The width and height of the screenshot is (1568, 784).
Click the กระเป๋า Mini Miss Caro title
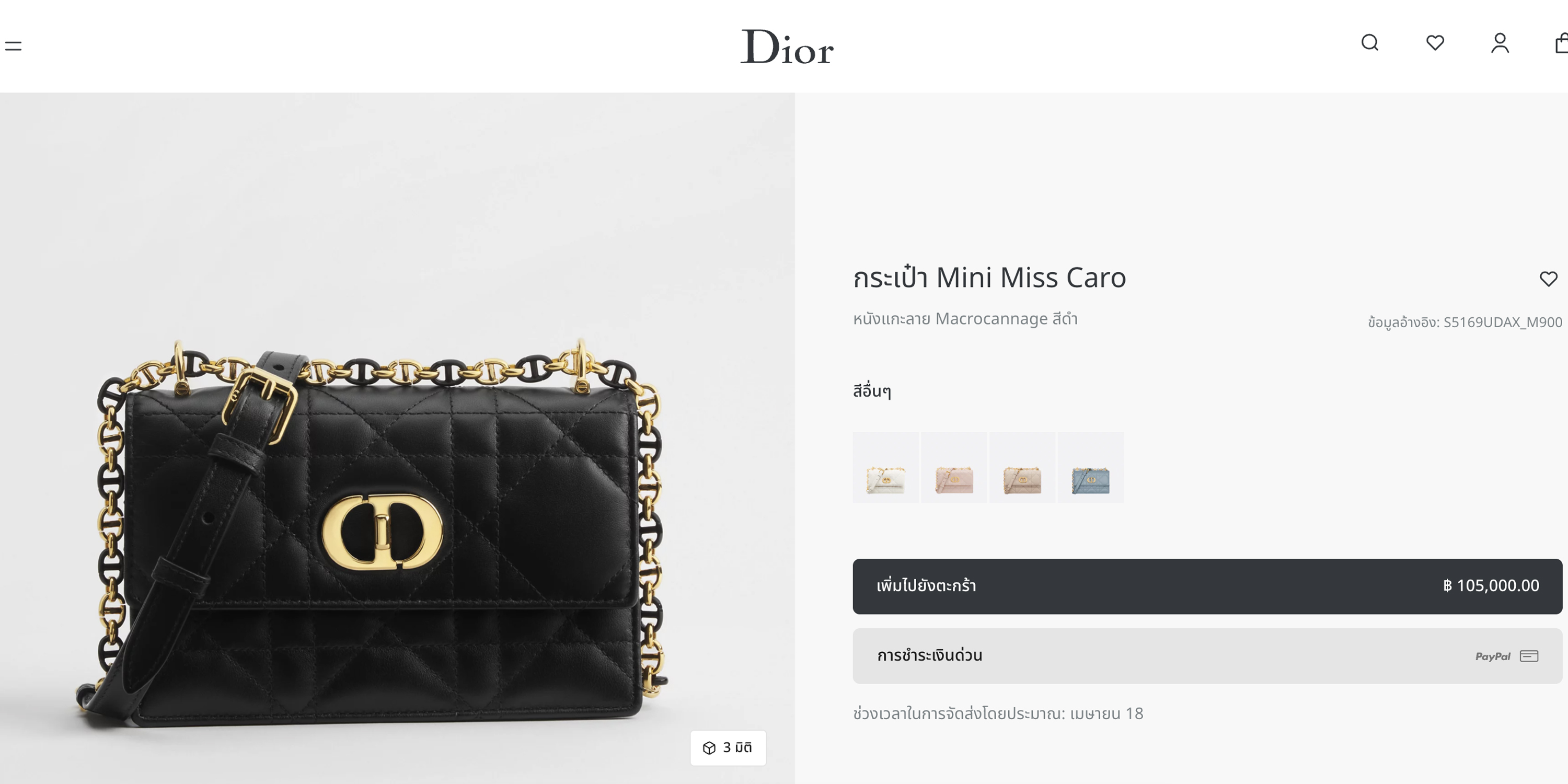(989, 278)
